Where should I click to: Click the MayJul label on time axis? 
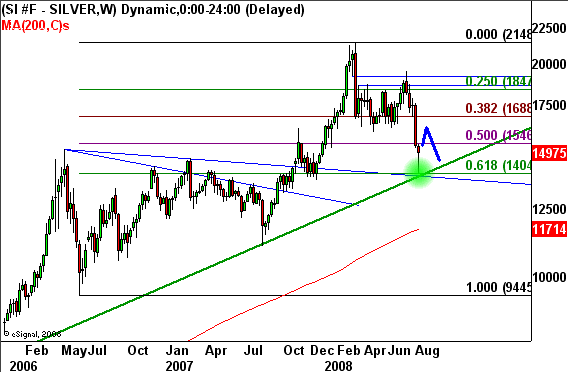coord(84,351)
